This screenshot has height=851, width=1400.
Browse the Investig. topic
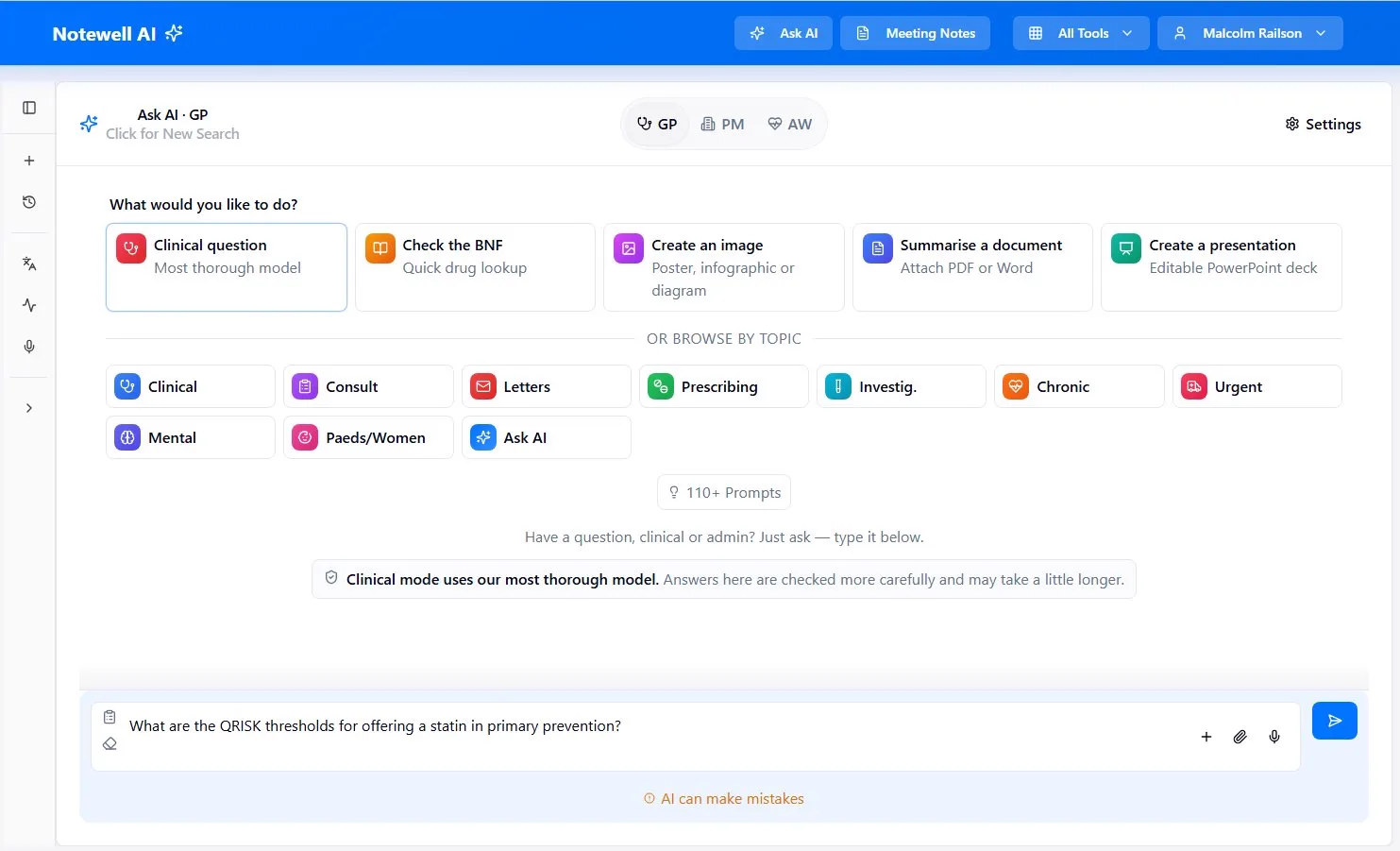(902, 386)
